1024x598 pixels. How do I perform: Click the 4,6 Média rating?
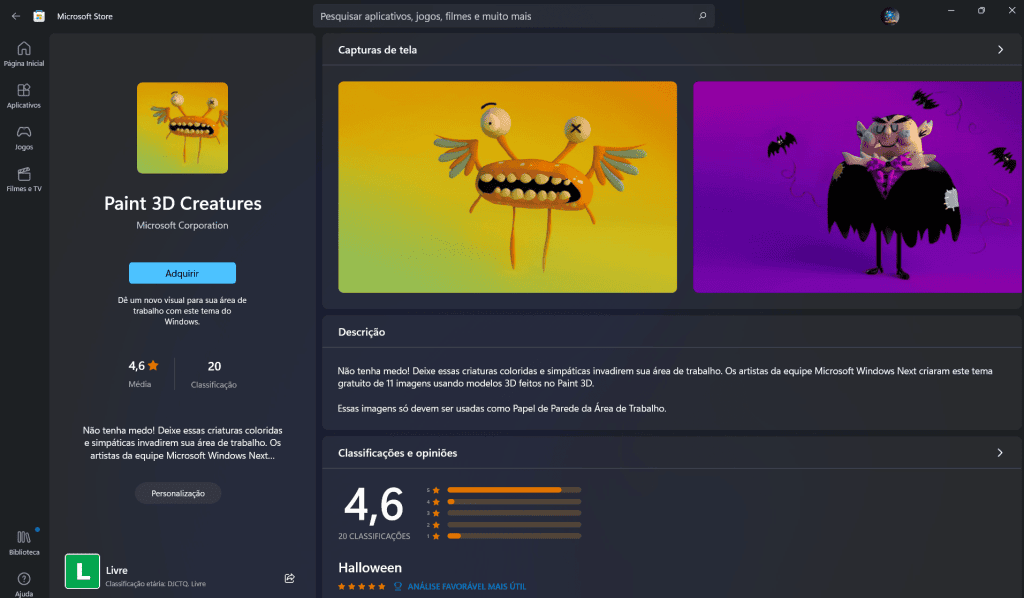(143, 373)
